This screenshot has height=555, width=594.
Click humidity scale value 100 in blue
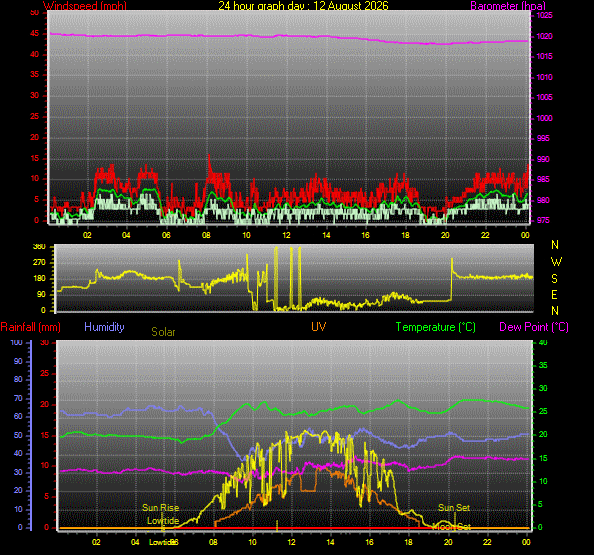click(16, 342)
